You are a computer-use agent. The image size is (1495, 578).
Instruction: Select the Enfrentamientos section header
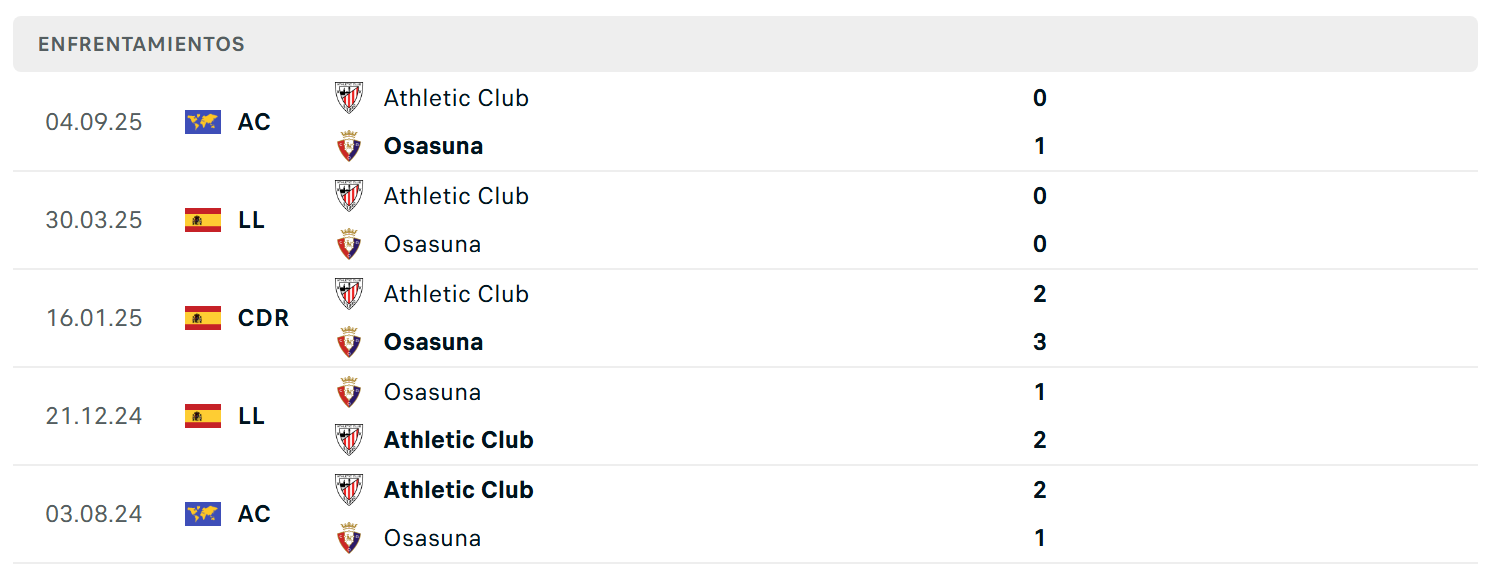tap(745, 44)
